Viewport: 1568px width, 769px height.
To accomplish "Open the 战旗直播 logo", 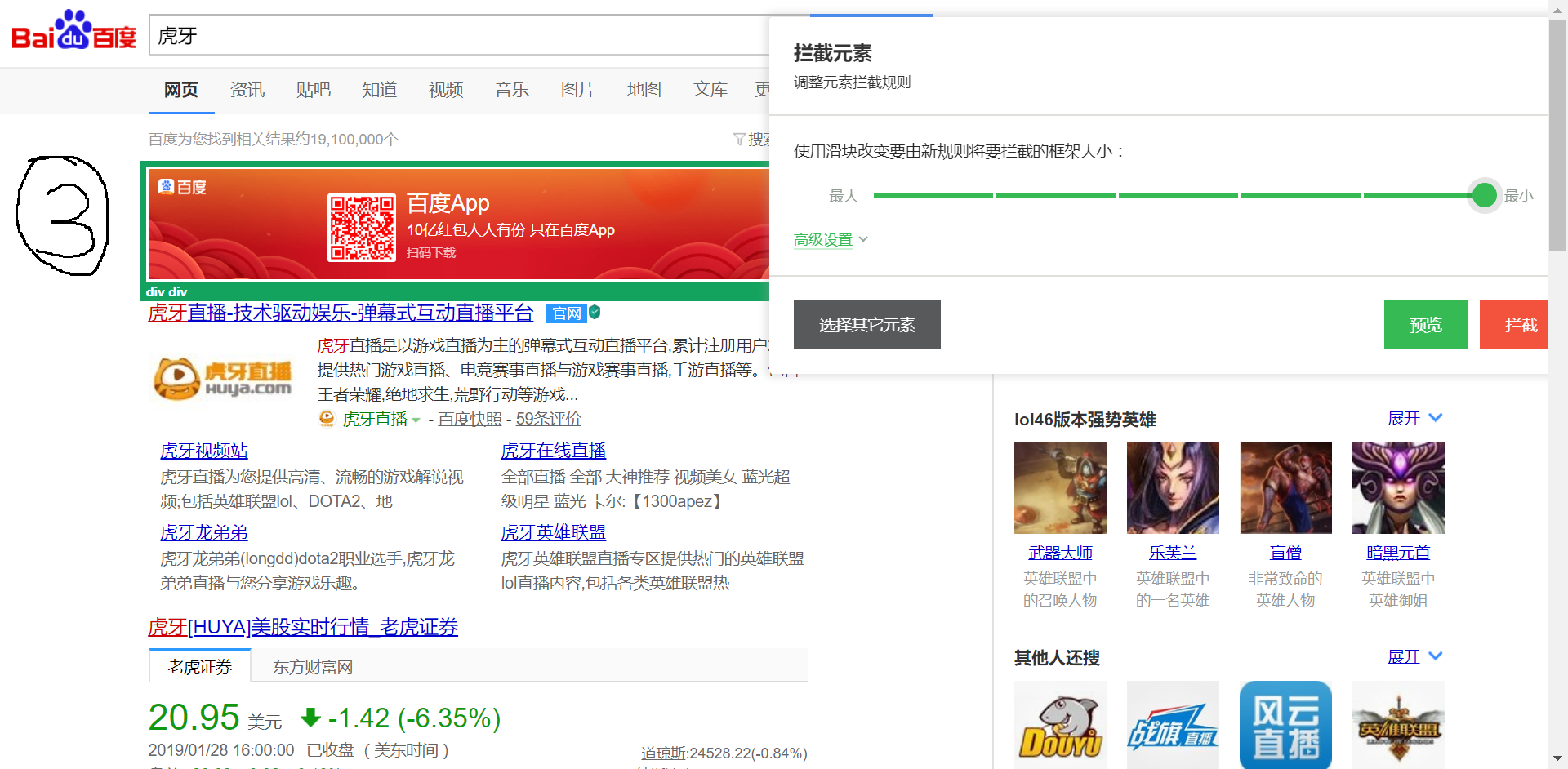I will point(1173,725).
